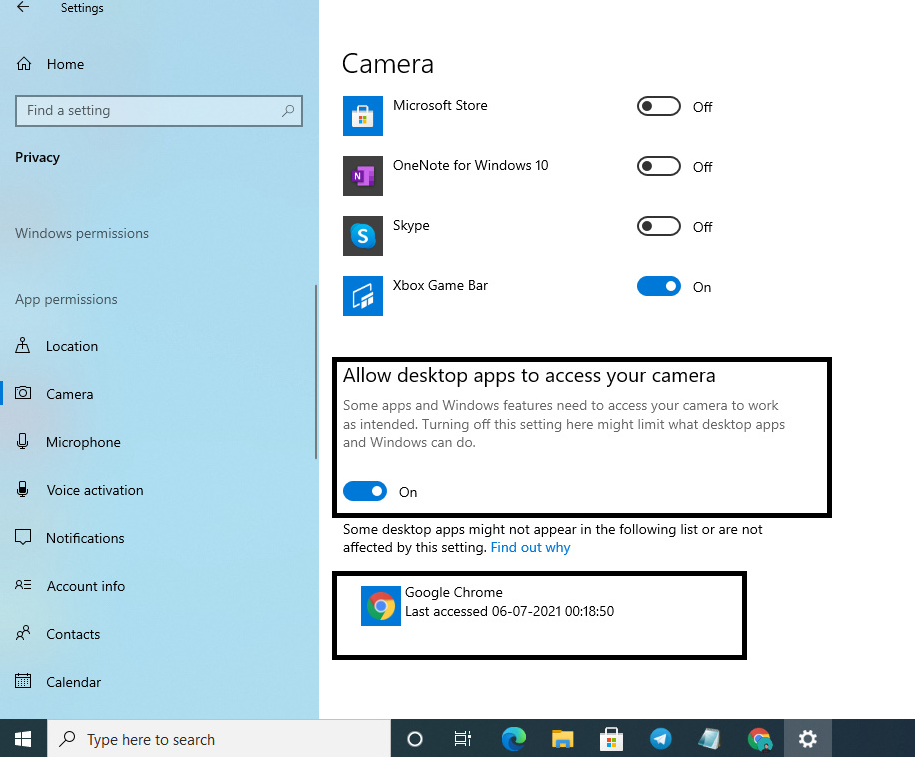Image resolution: width=915 pixels, height=757 pixels.
Task: Open Notifications app permissions
Action: (87, 538)
